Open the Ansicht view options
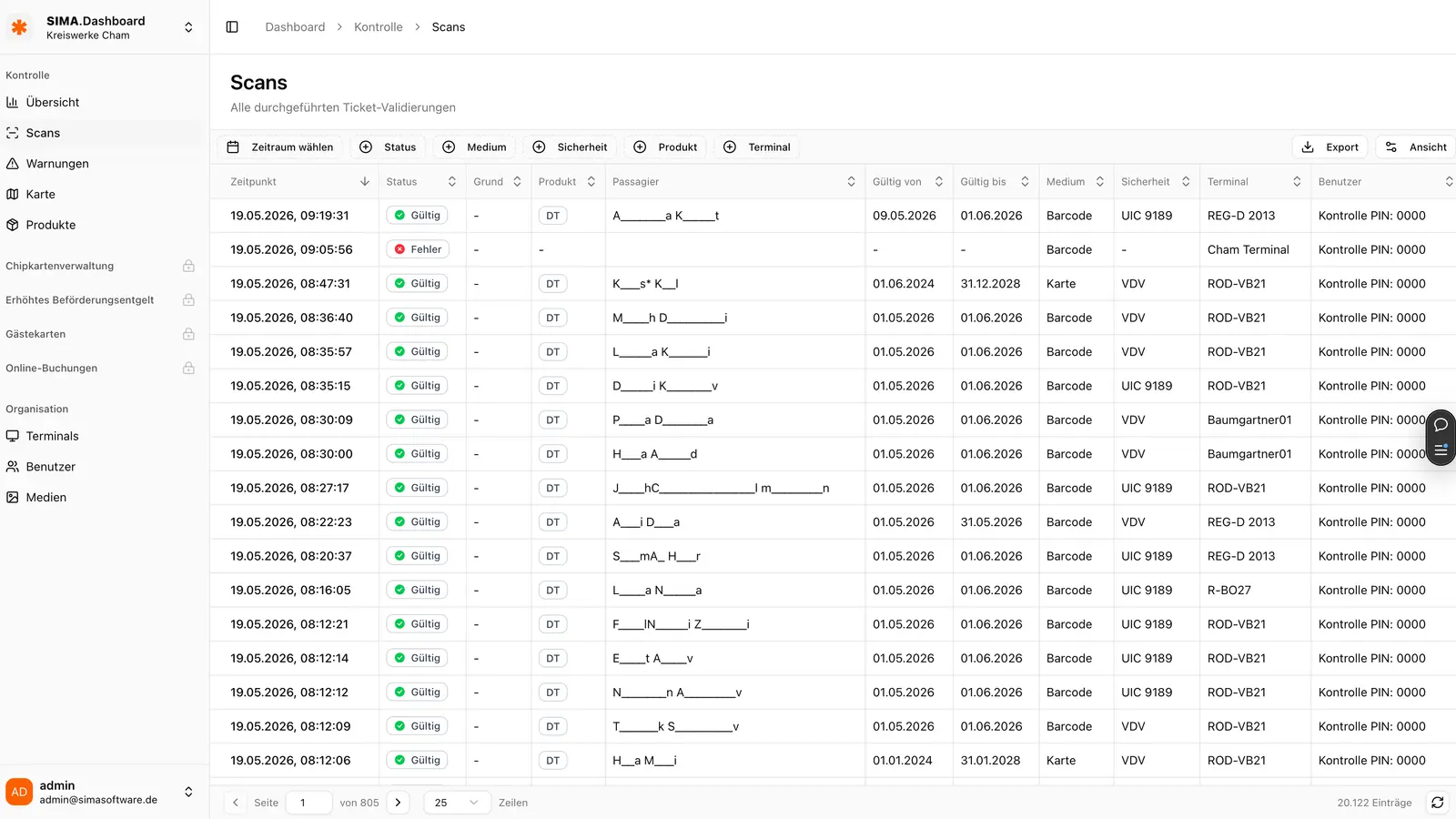Screen dimensions: 1456x819 (1416, 147)
